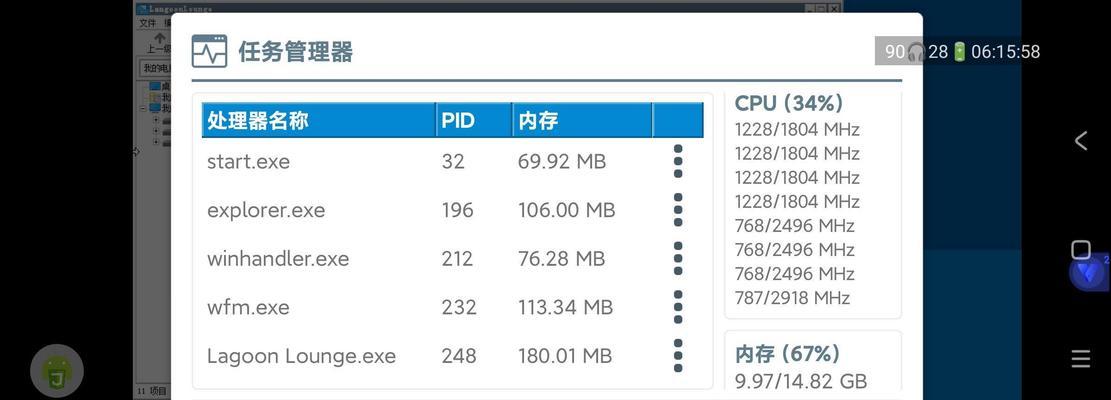Select the Lagoon Lounge.exe process row
This screenshot has height=400, width=1111.
tap(452, 355)
